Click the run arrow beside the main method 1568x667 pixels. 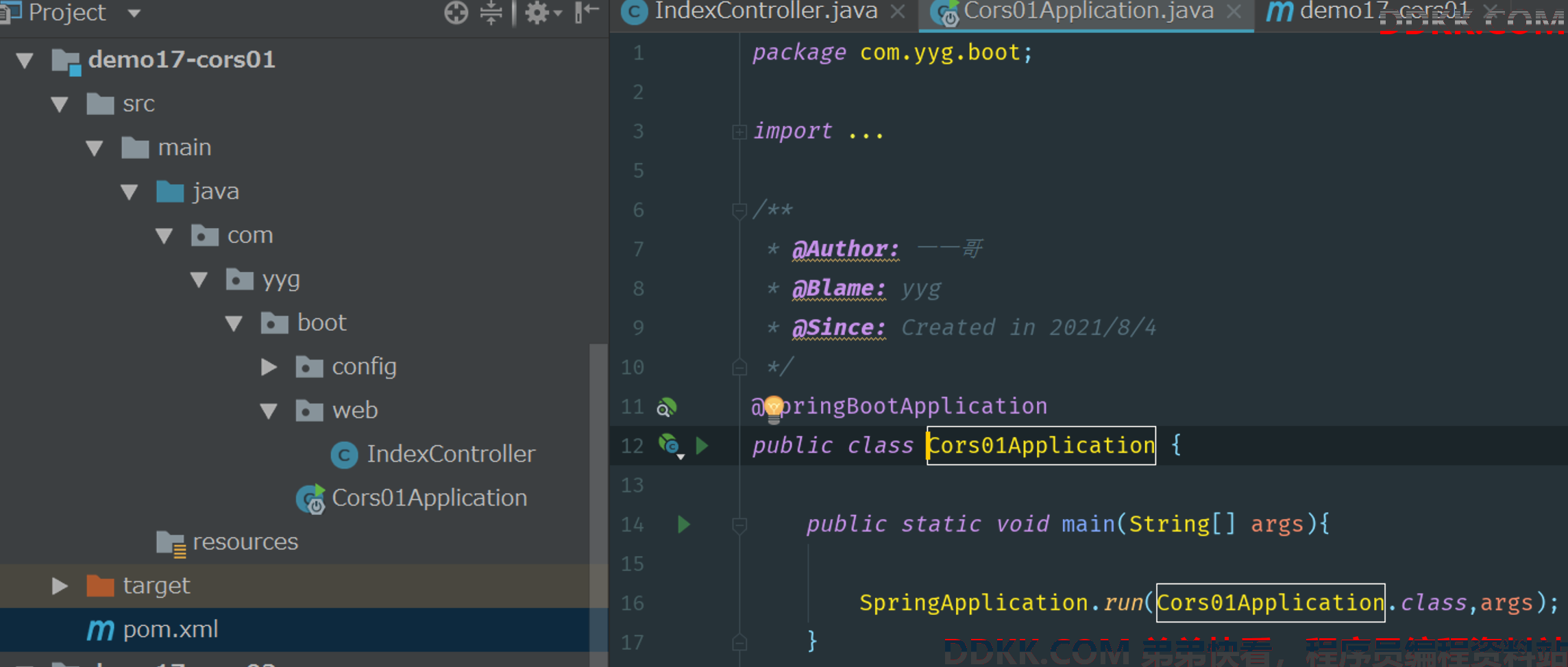click(683, 525)
